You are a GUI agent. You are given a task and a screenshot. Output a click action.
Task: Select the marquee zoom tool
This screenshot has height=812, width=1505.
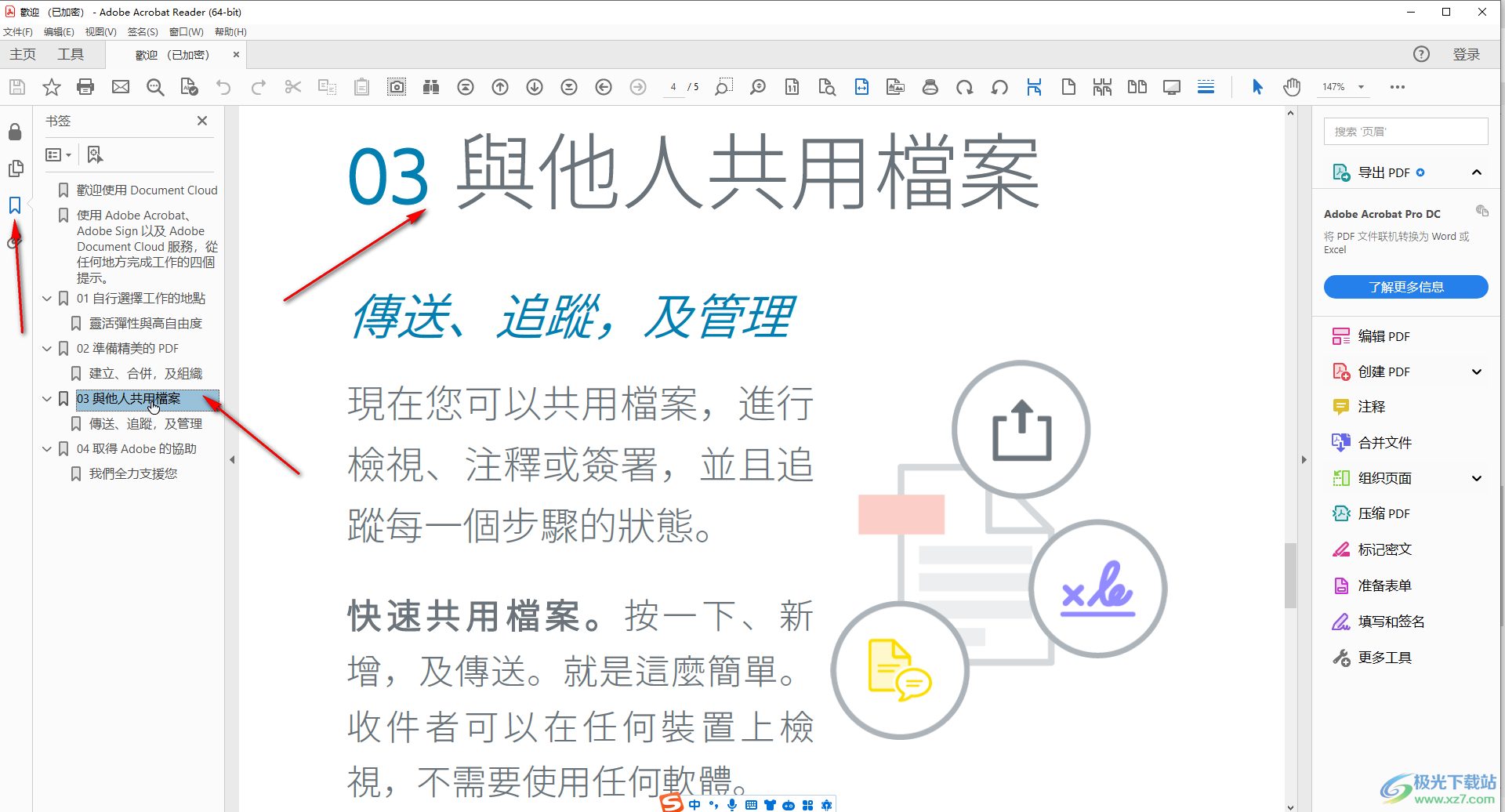pyautogui.click(x=723, y=87)
